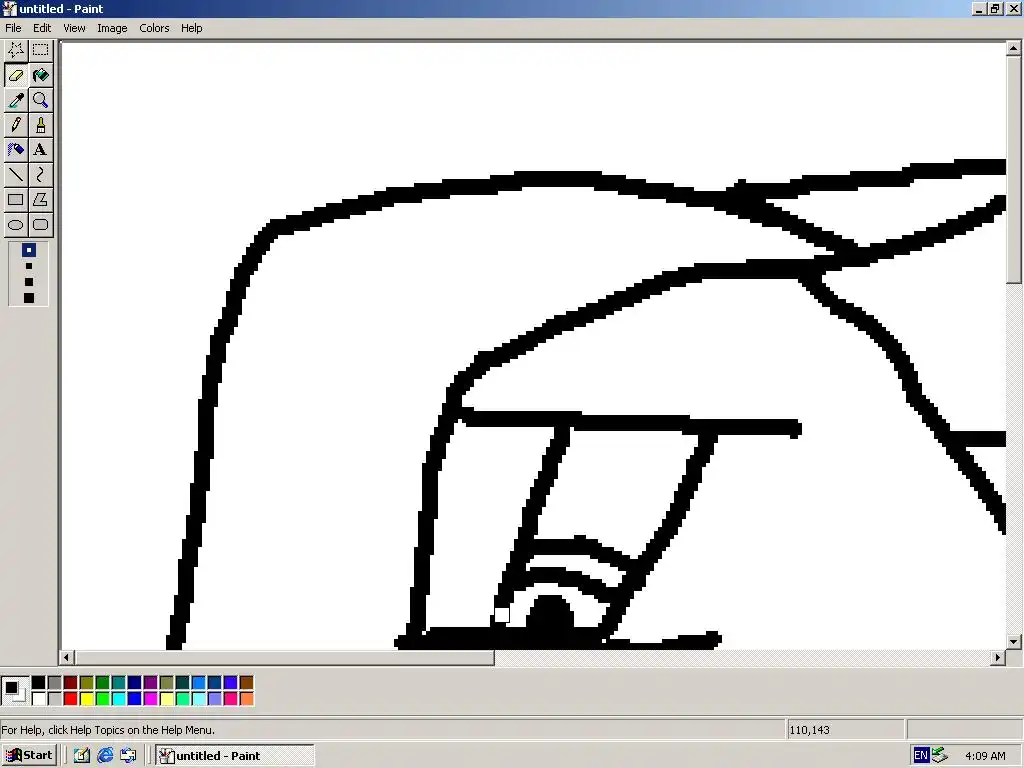The height and width of the screenshot is (768, 1024).
Task: Click the network tray icon beside EN
Action: tap(940, 756)
